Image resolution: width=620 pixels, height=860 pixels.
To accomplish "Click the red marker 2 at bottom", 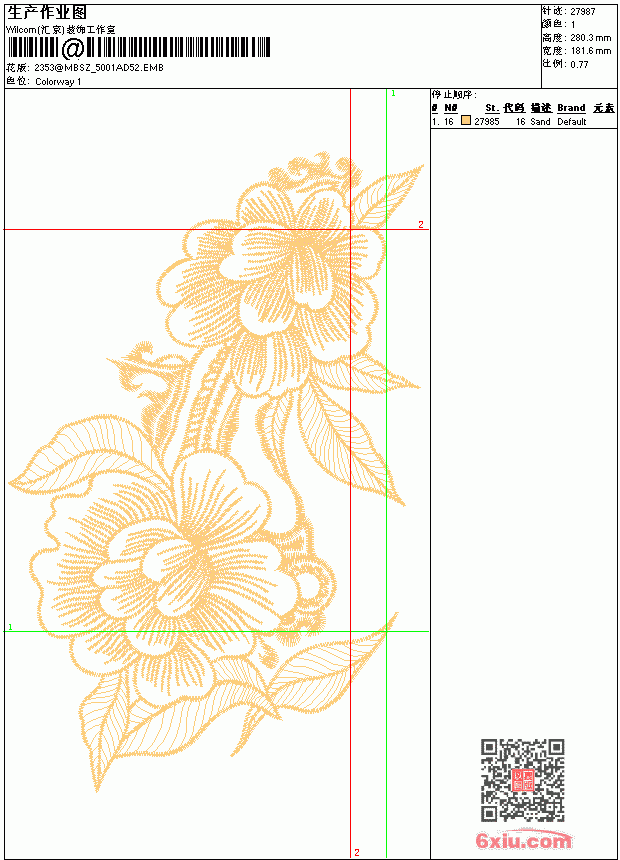I will 357,852.
